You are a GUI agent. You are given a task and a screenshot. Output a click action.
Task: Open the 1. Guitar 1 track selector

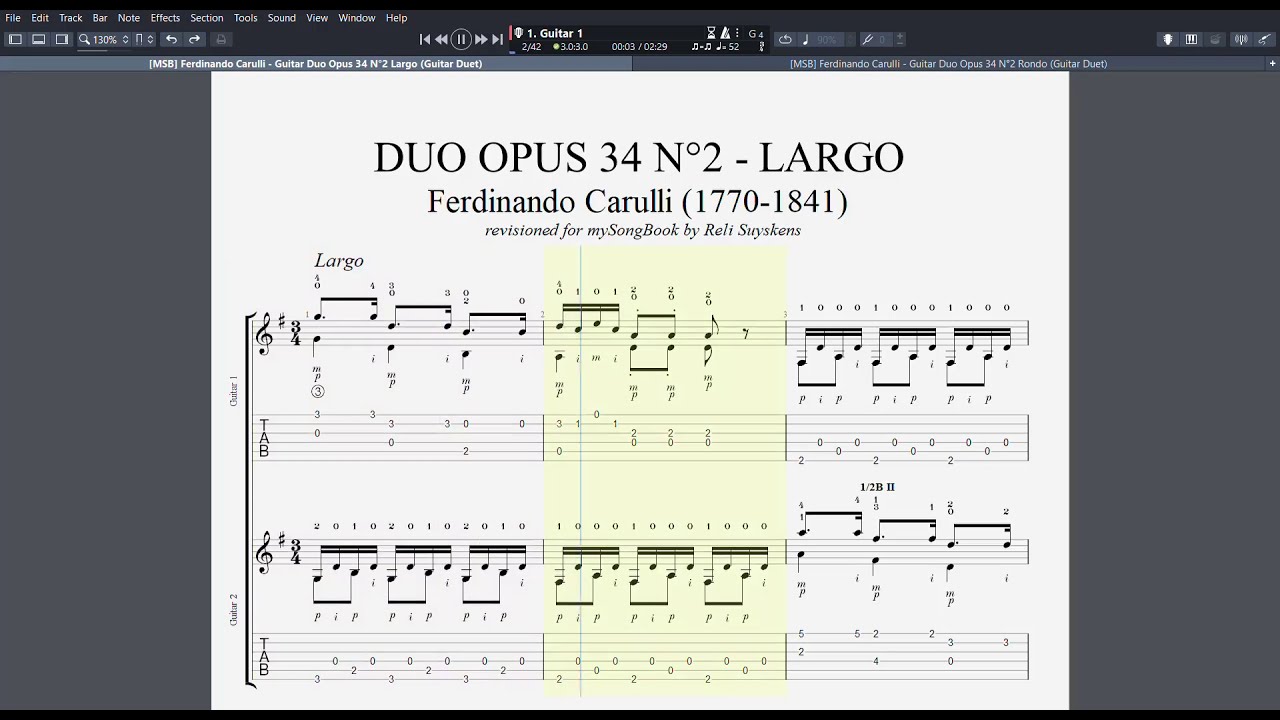tap(555, 33)
